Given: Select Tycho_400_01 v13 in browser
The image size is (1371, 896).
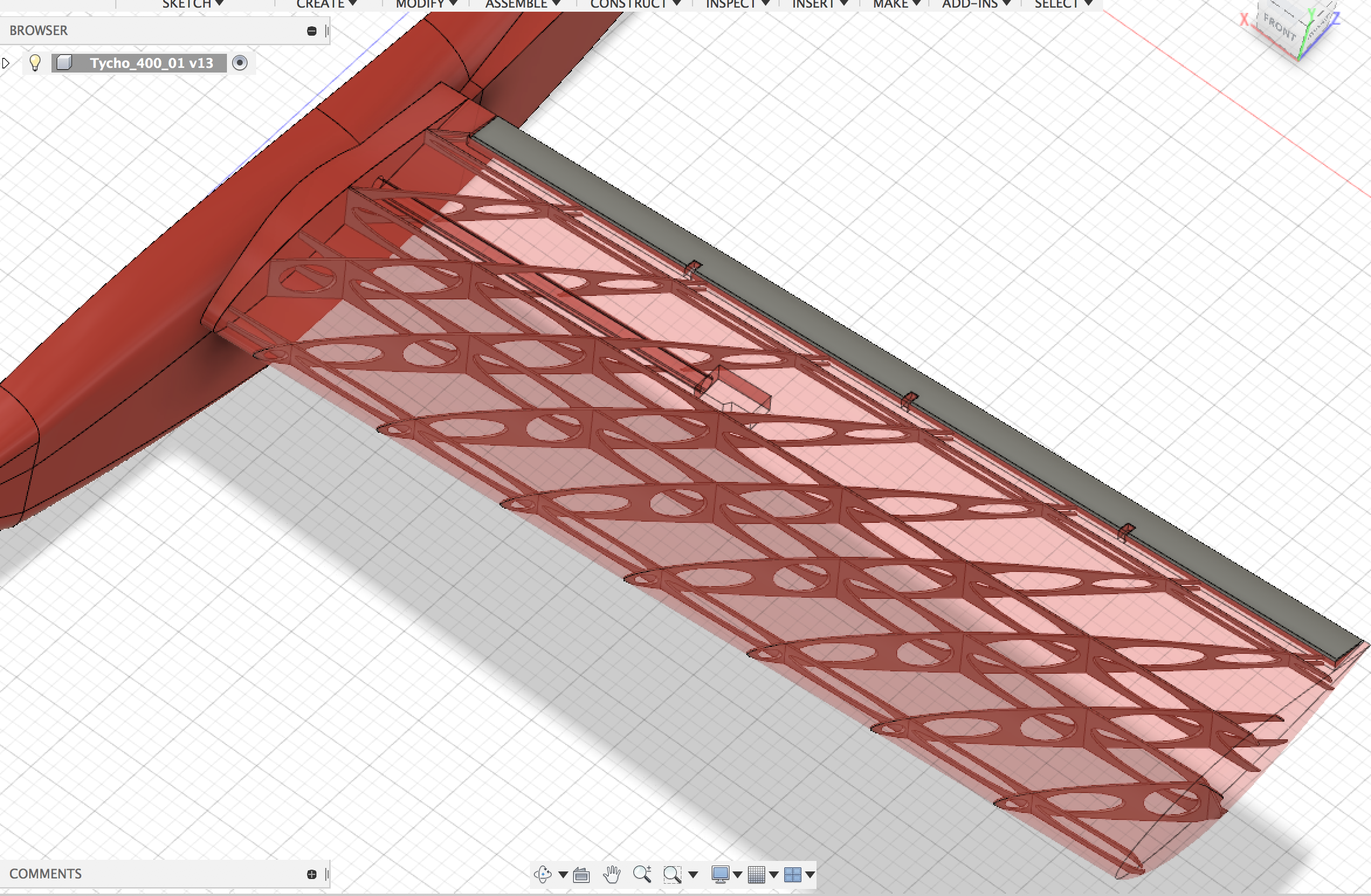Looking at the screenshot, I should tap(151, 63).
